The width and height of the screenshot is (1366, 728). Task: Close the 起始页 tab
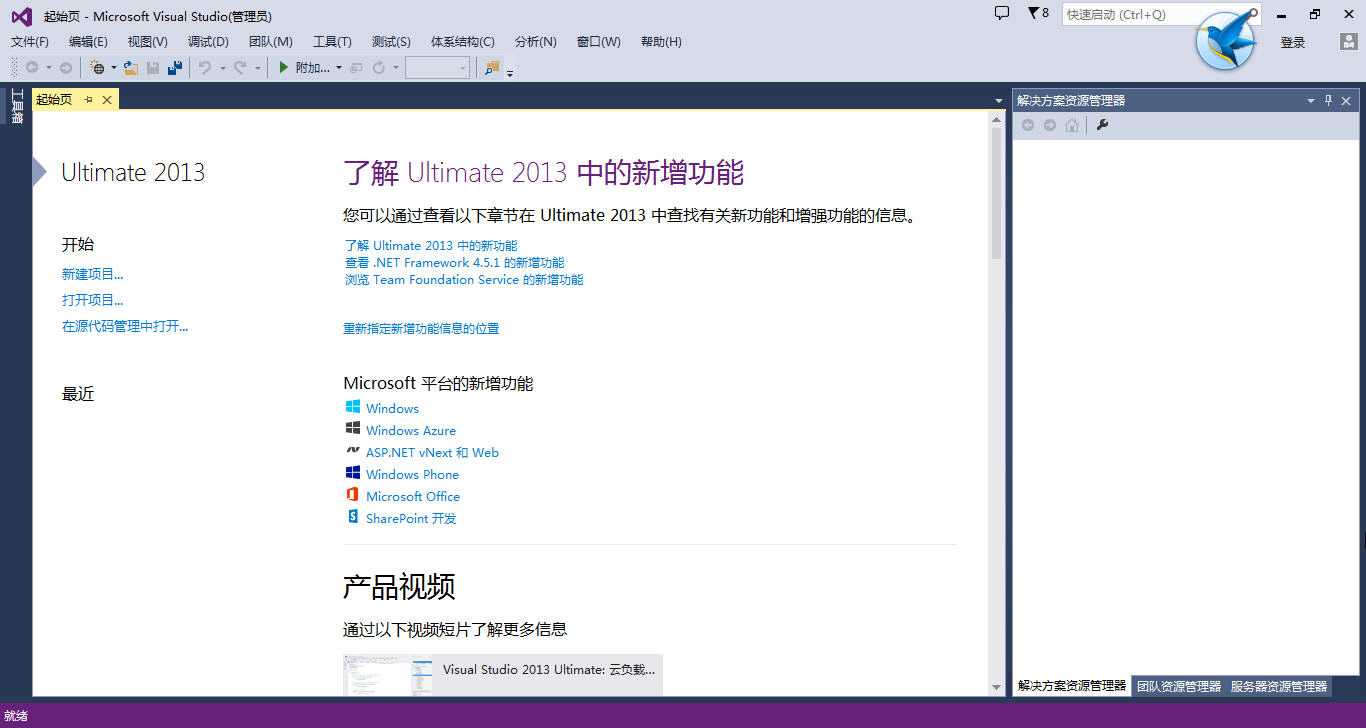107,99
